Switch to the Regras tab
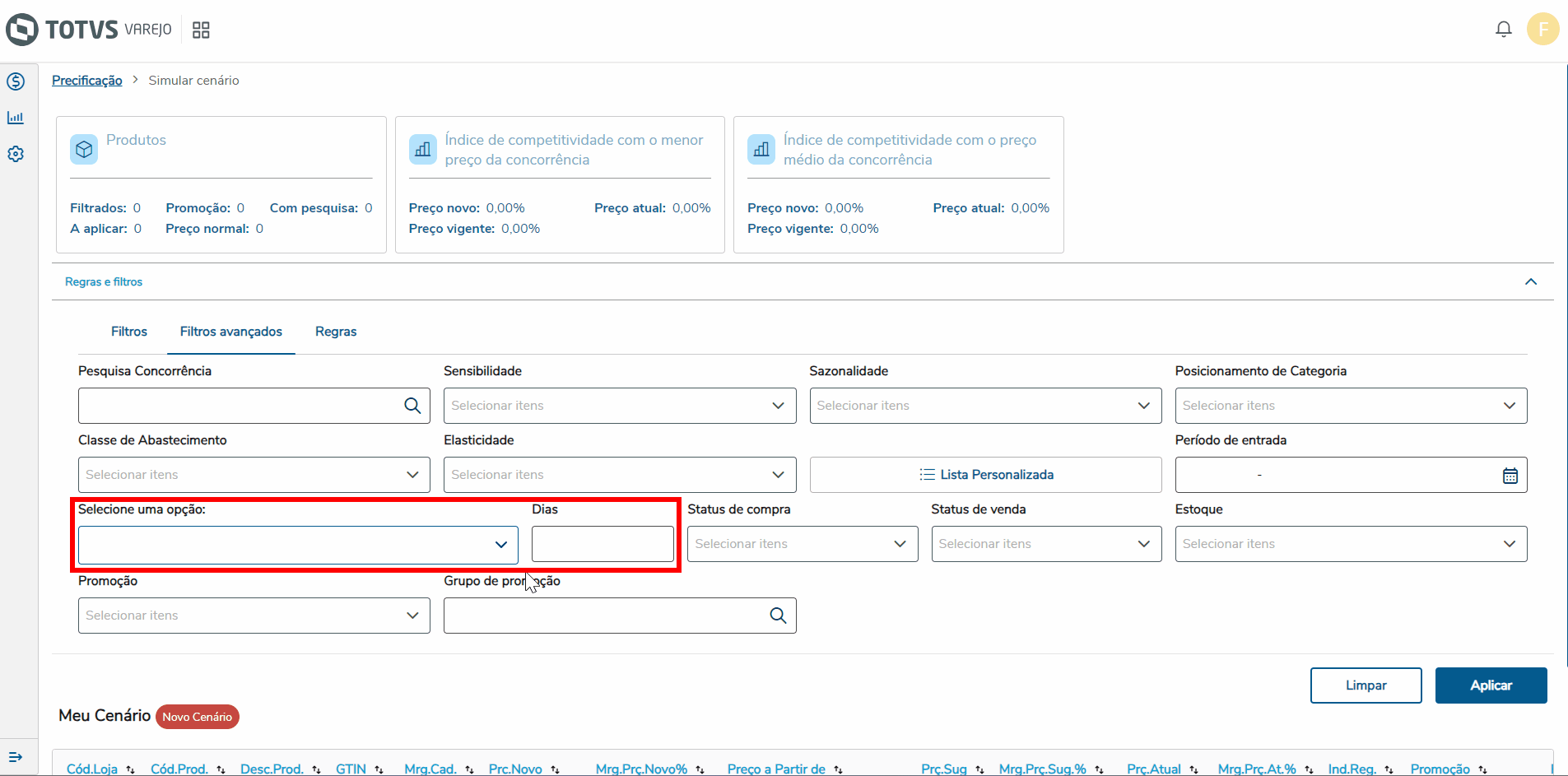 [336, 332]
